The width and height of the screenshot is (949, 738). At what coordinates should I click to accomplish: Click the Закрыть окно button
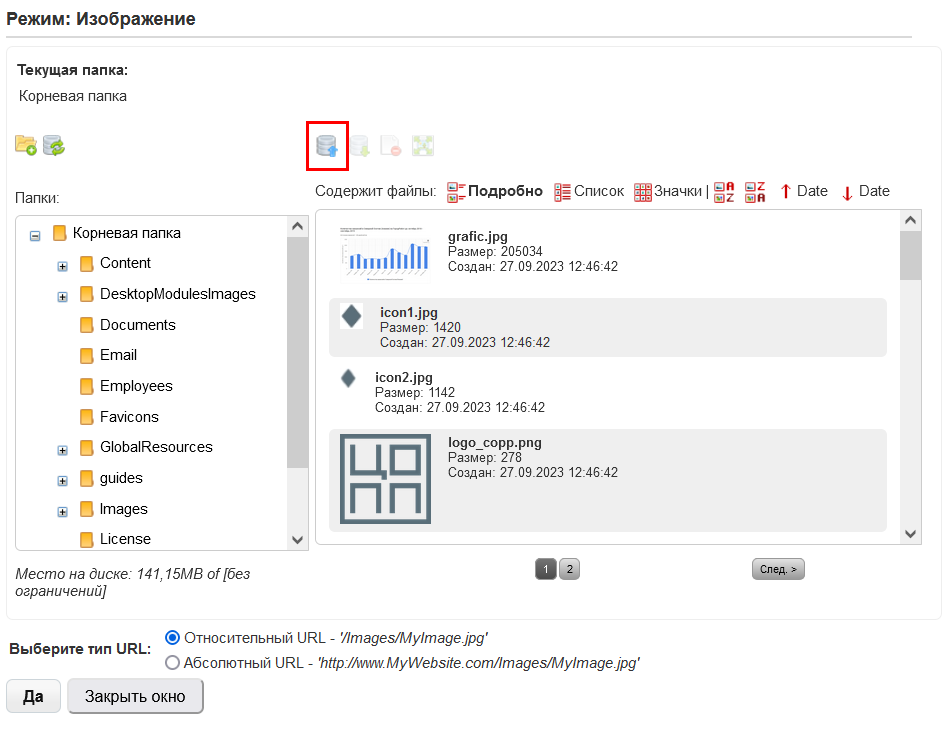(135, 696)
